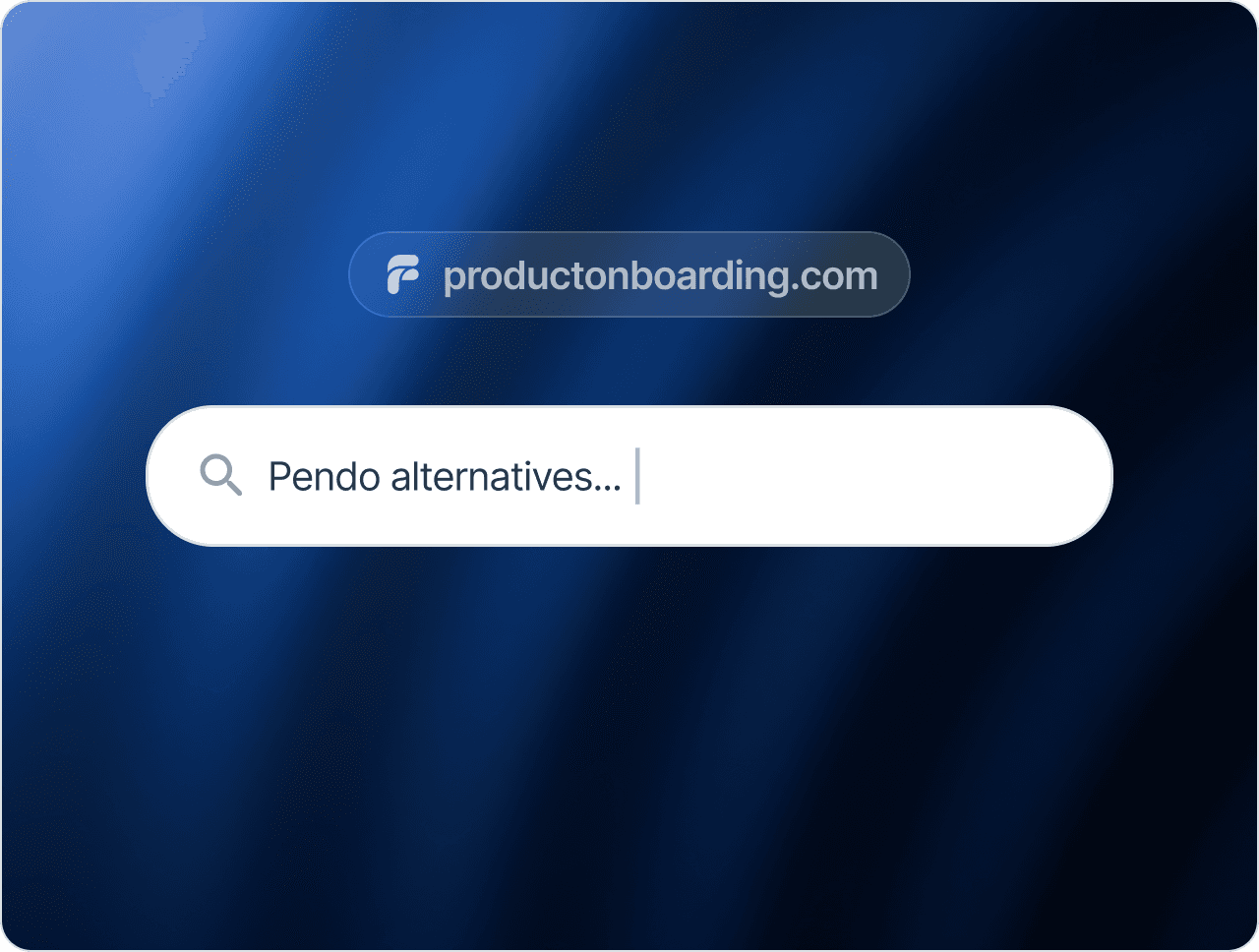Screen dimensions: 1259x952
Task: Click the magnifying glass search icon
Action: 220,475
